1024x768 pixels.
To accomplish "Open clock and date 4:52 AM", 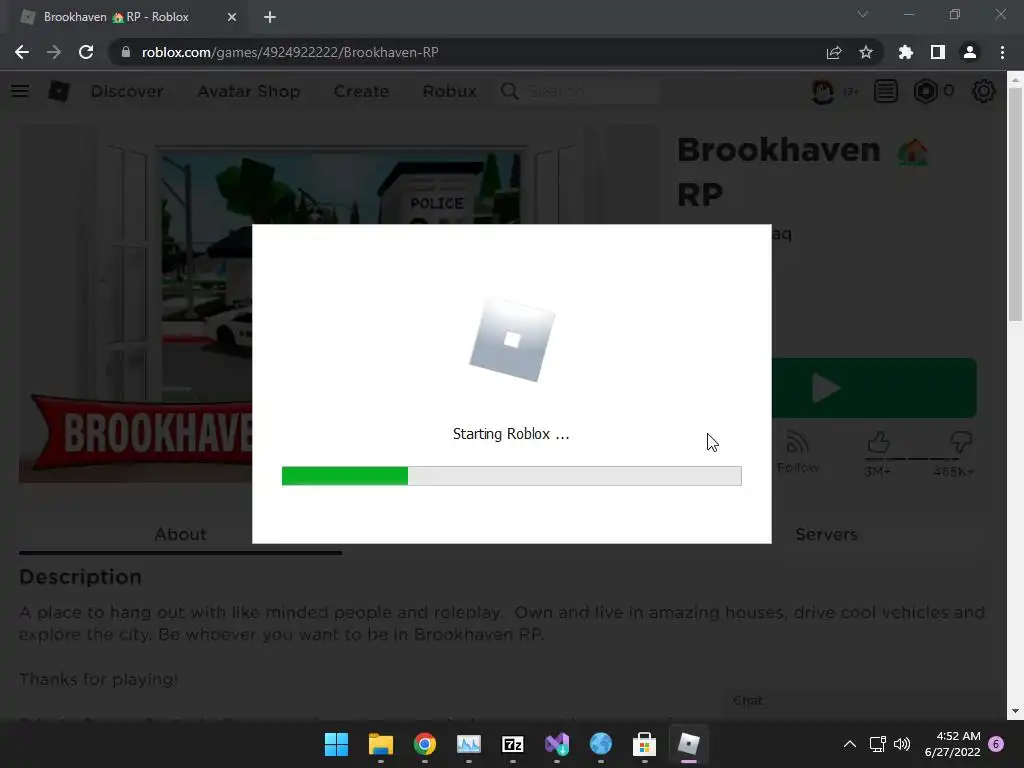I will [x=952, y=744].
